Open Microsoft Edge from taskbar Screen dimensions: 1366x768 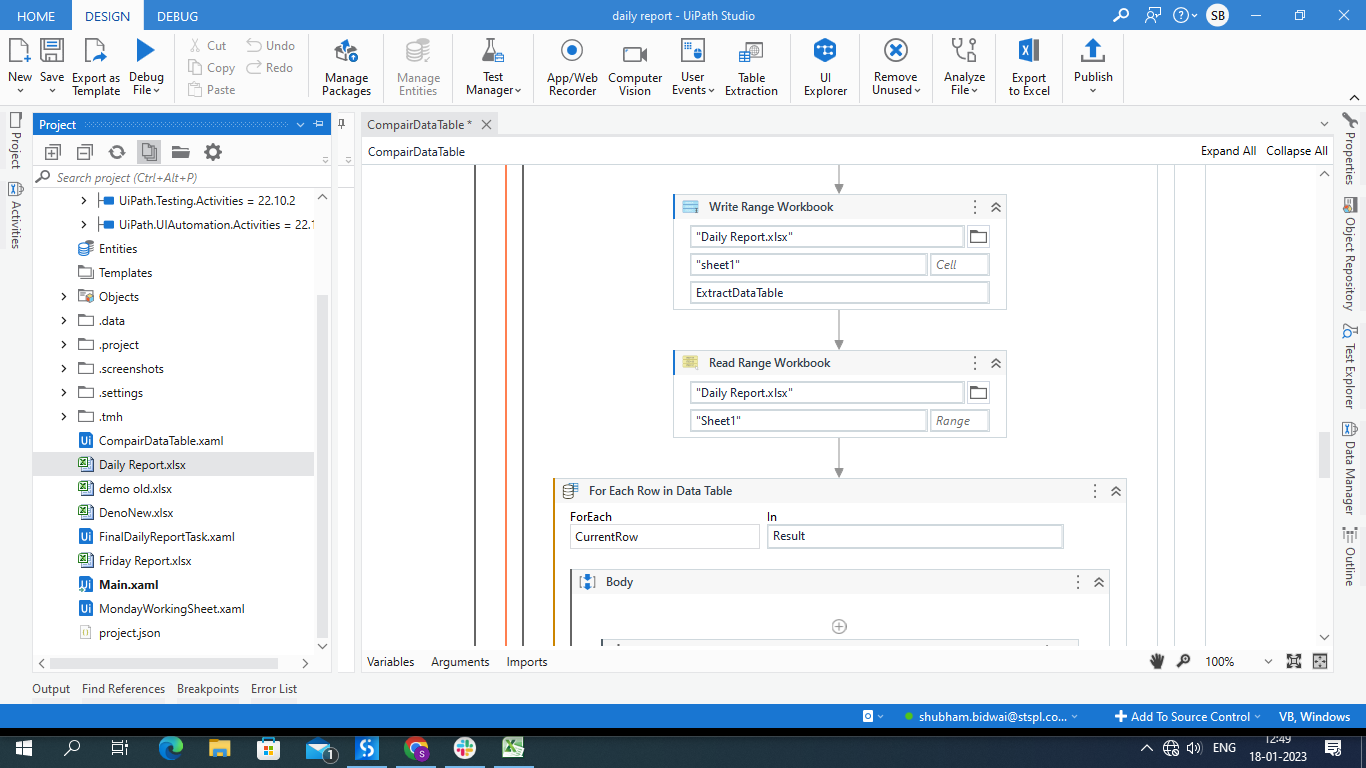click(x=171, y=747)
